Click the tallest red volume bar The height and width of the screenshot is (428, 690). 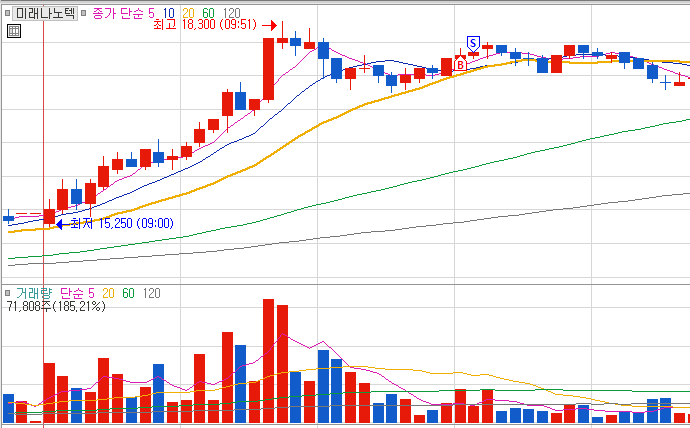pyautogui.click(x=268, y=361)
